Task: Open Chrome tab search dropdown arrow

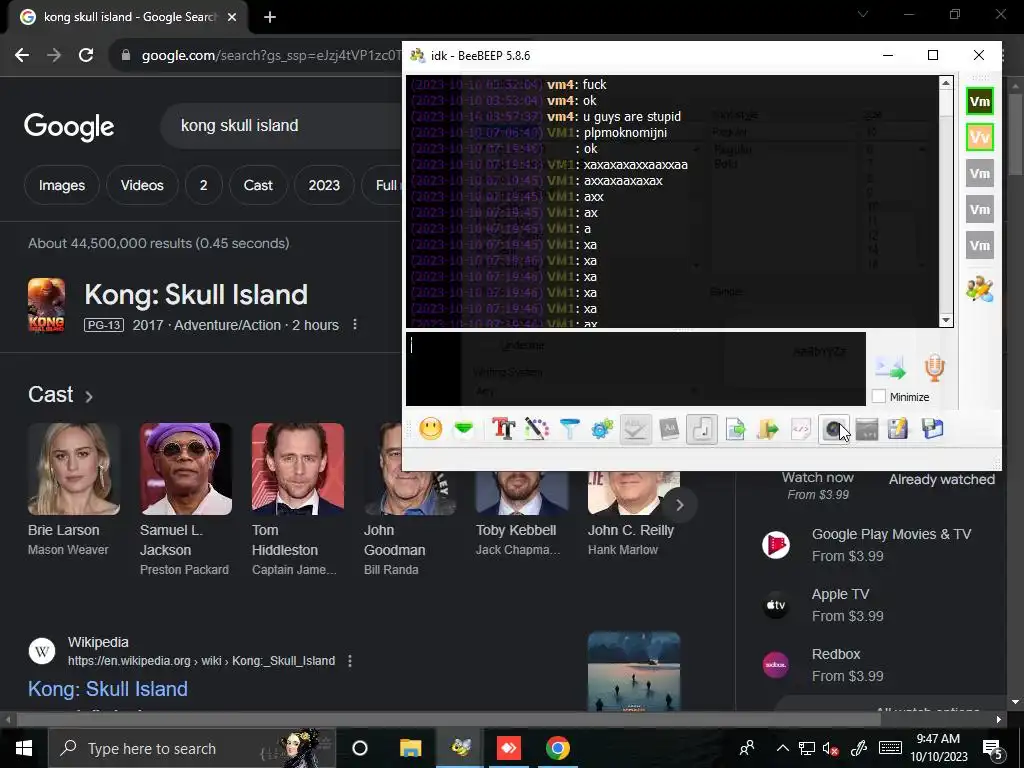Action: (863, 14)
